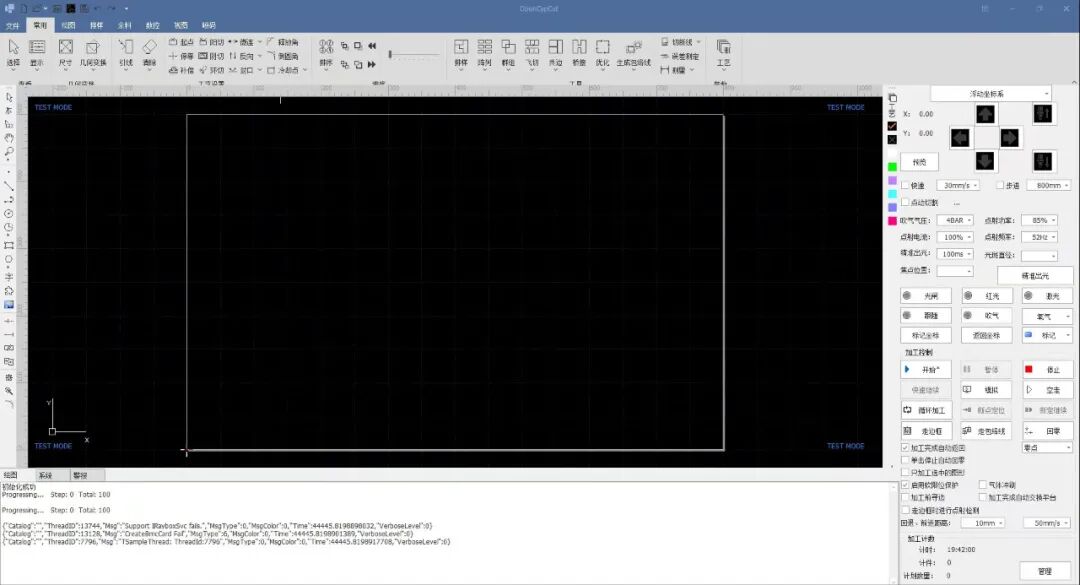1080x585 pixels.
Task: Open the 工艺 process settings icon
Action: [723, 52]
